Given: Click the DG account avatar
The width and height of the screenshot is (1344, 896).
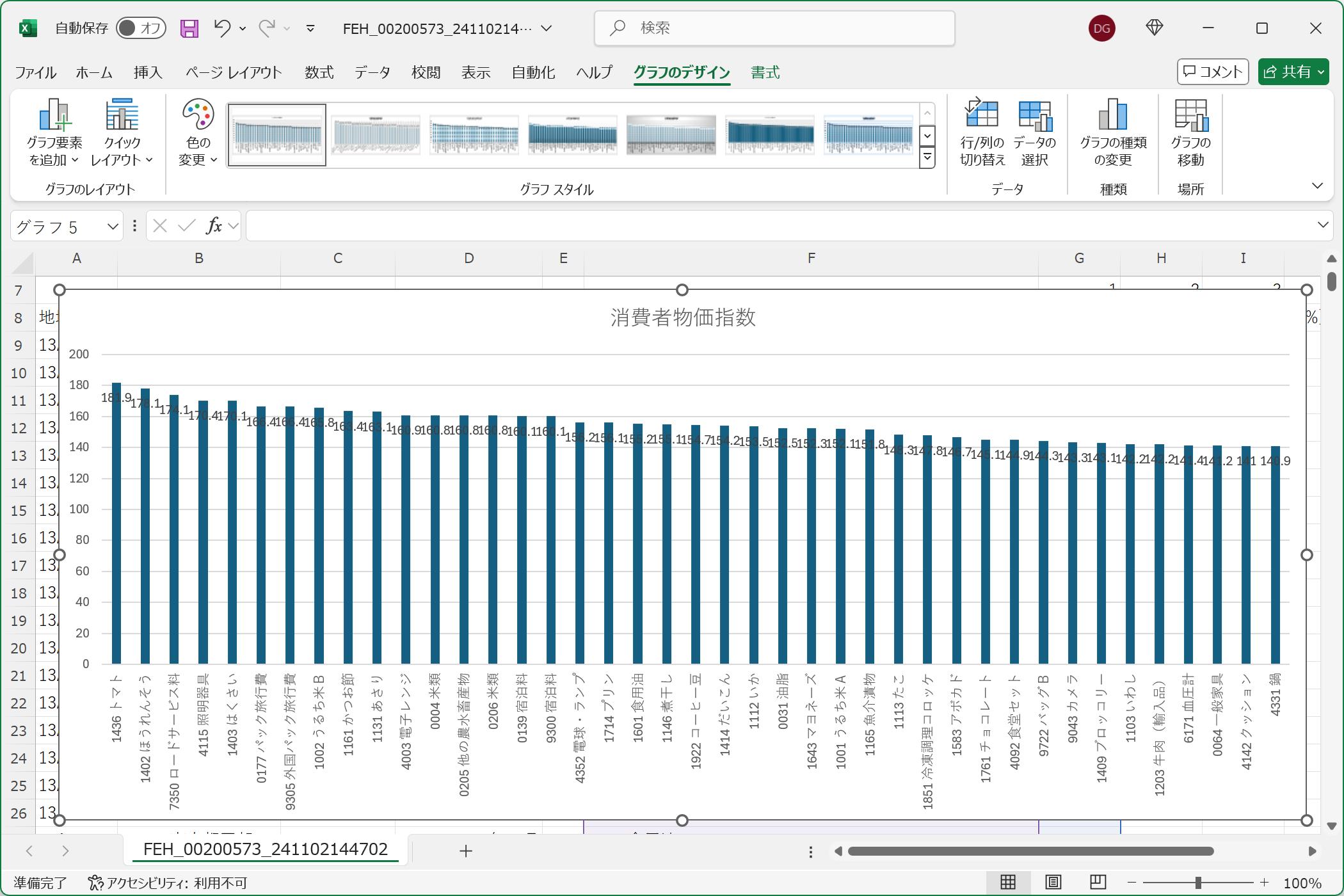Looking at the screenshot, I should 1102,28.
